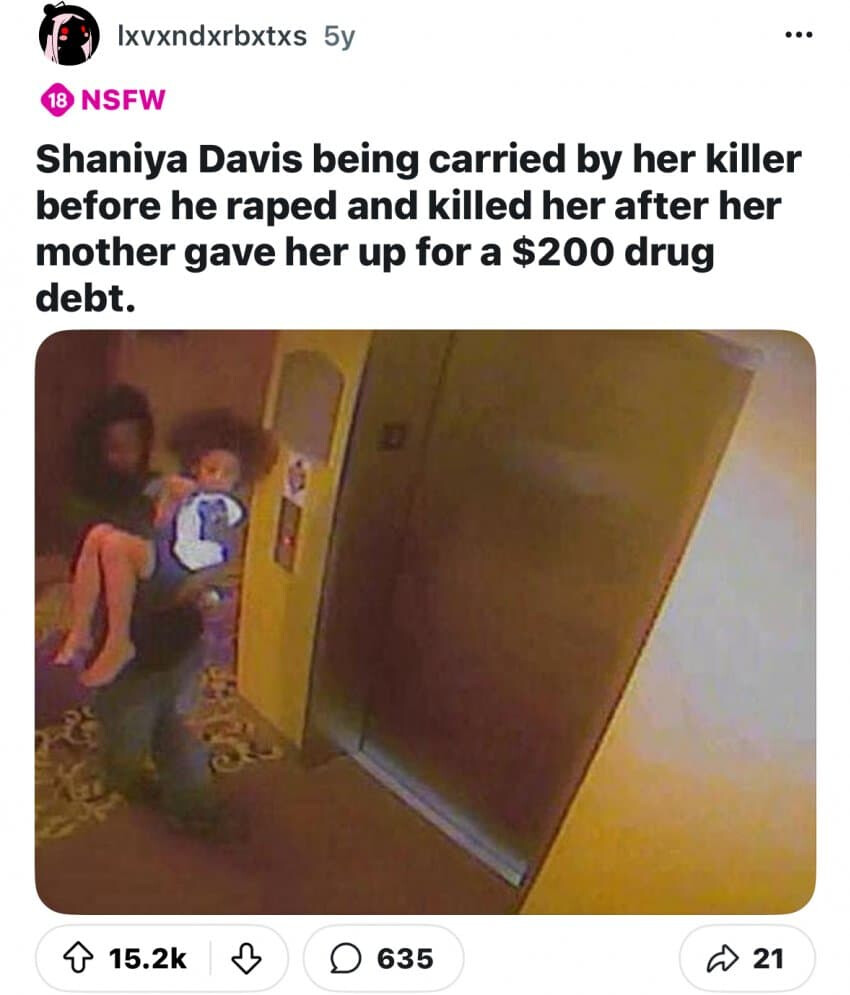The width and height of the screenshot is (850, 995).
Task: Click the 15.2k vote score
Action: 147,959
